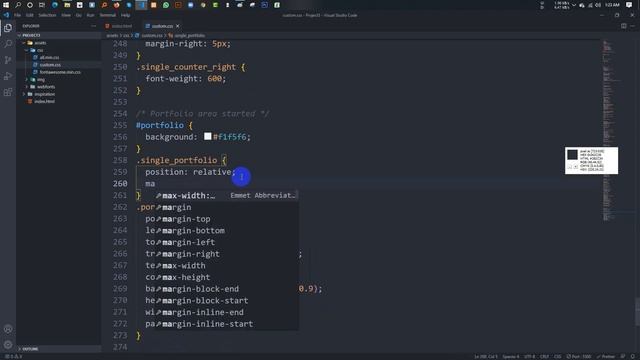Expand the OUTLINE section
This screenshot has height=360, width=640.
59,349
